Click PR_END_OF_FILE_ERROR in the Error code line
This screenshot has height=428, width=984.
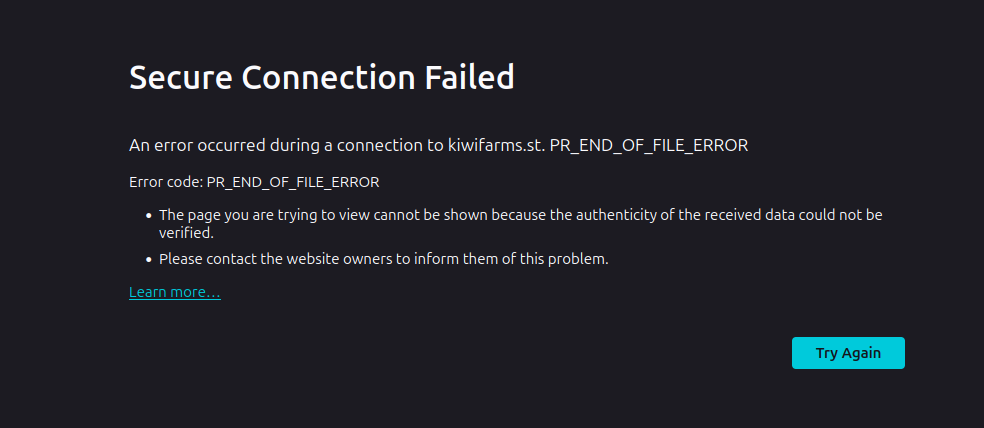point(293,183)
